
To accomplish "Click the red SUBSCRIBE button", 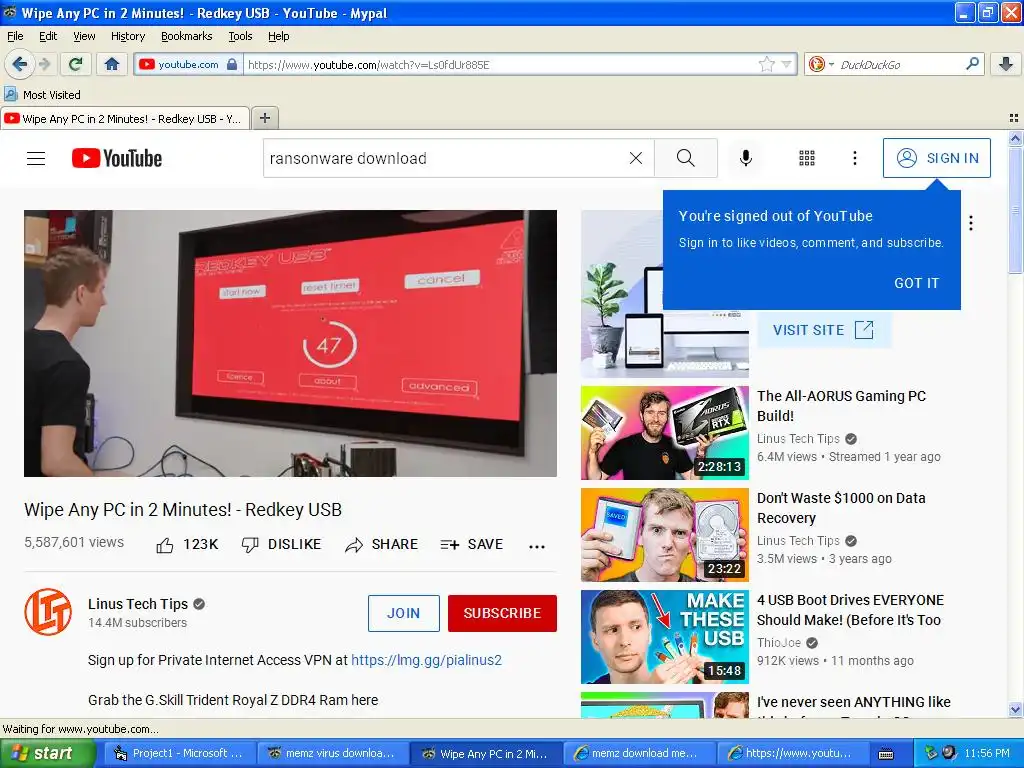I will [502, 613].
